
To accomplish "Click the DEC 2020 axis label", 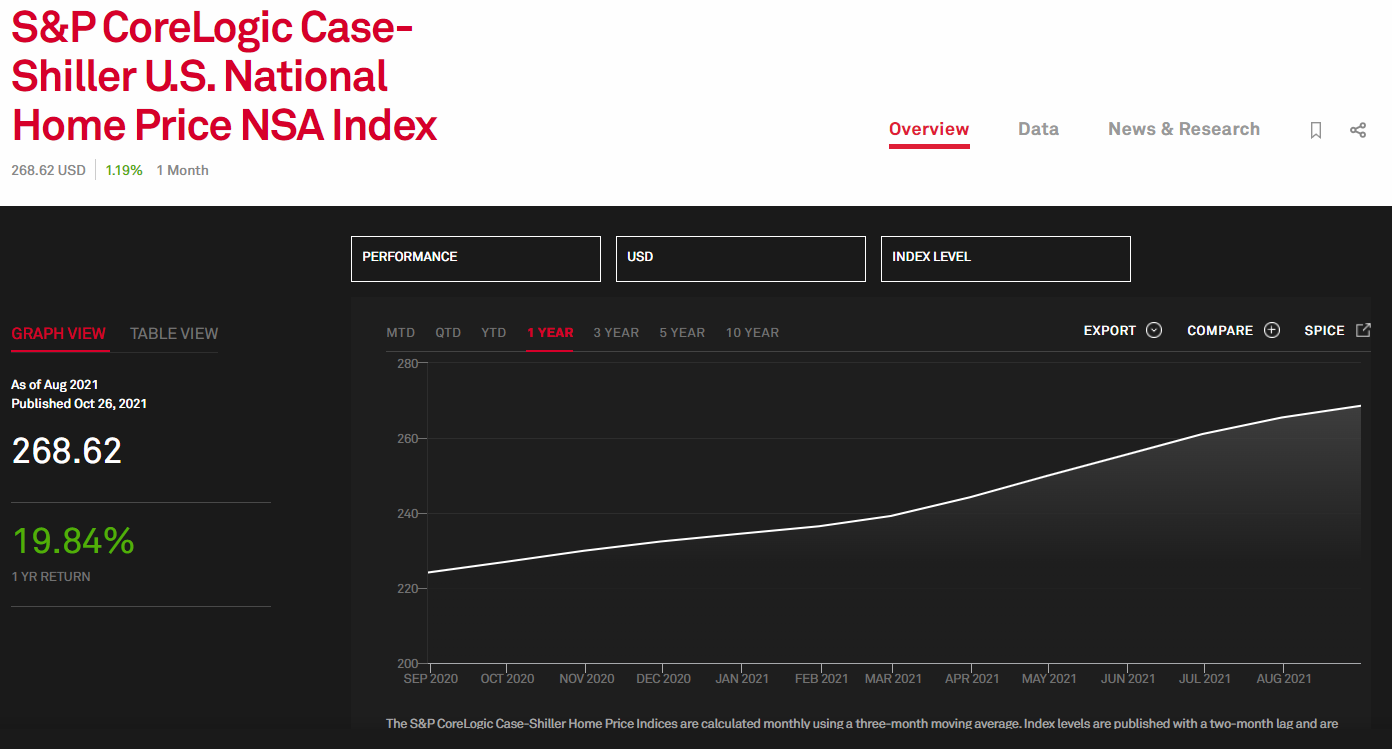I will (x=663, y=679).
